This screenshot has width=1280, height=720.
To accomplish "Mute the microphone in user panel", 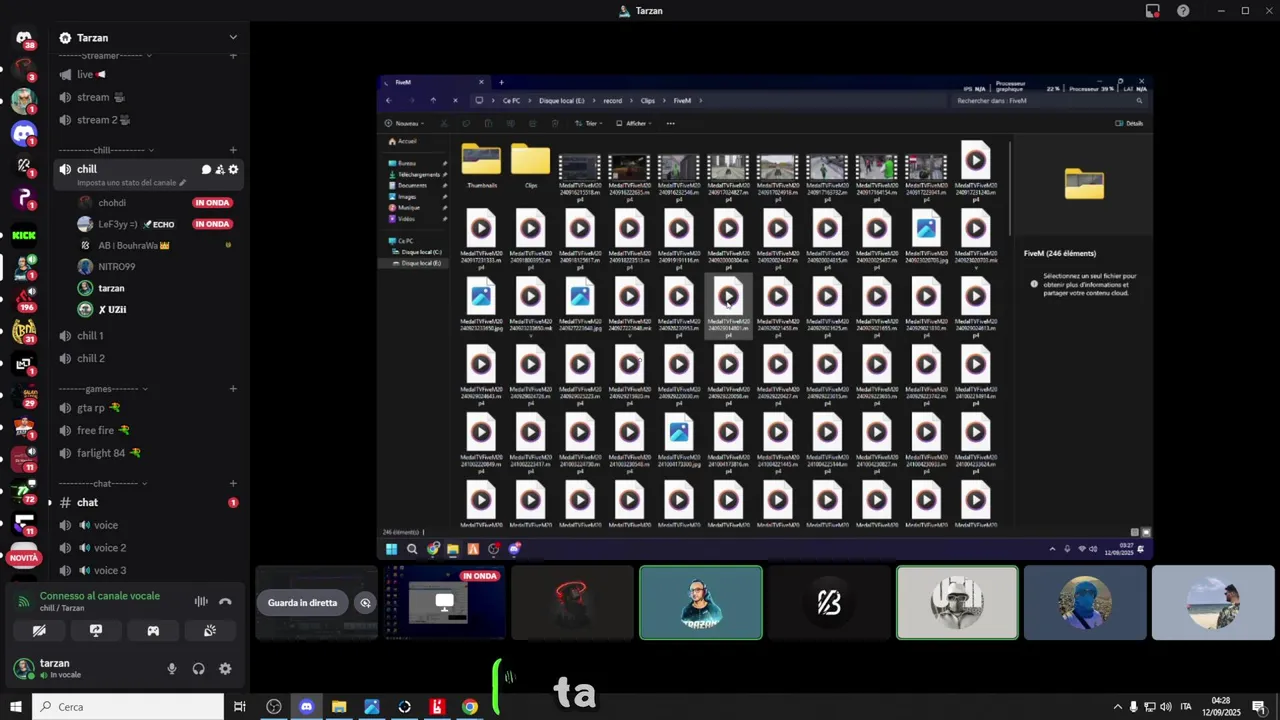I will pos(172,669).
